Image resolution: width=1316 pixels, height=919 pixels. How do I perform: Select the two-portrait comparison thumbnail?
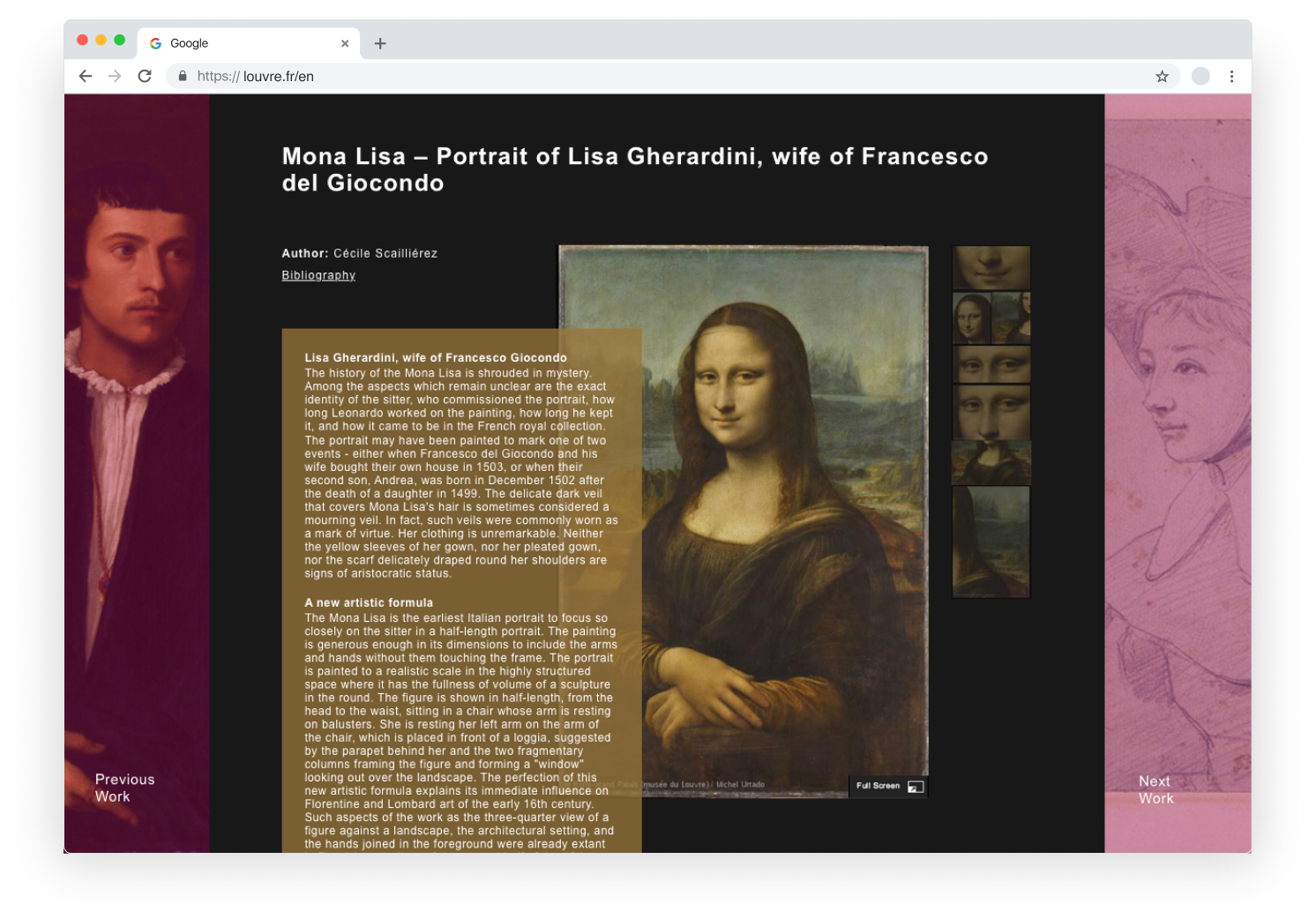[x=991, y=318]
